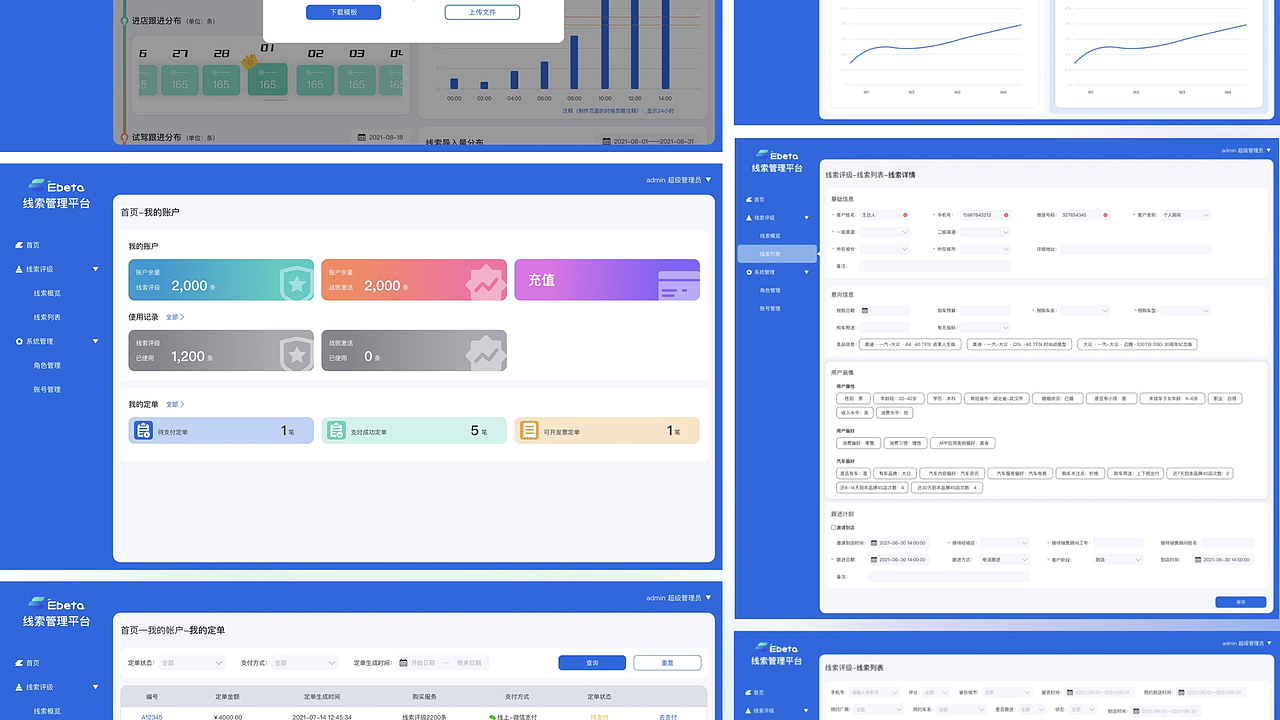This screenshot has height=720, width=1280.
Task: Select 账号管理 in 我的账户 screen sidebar
Action: [x=47, y=389]
